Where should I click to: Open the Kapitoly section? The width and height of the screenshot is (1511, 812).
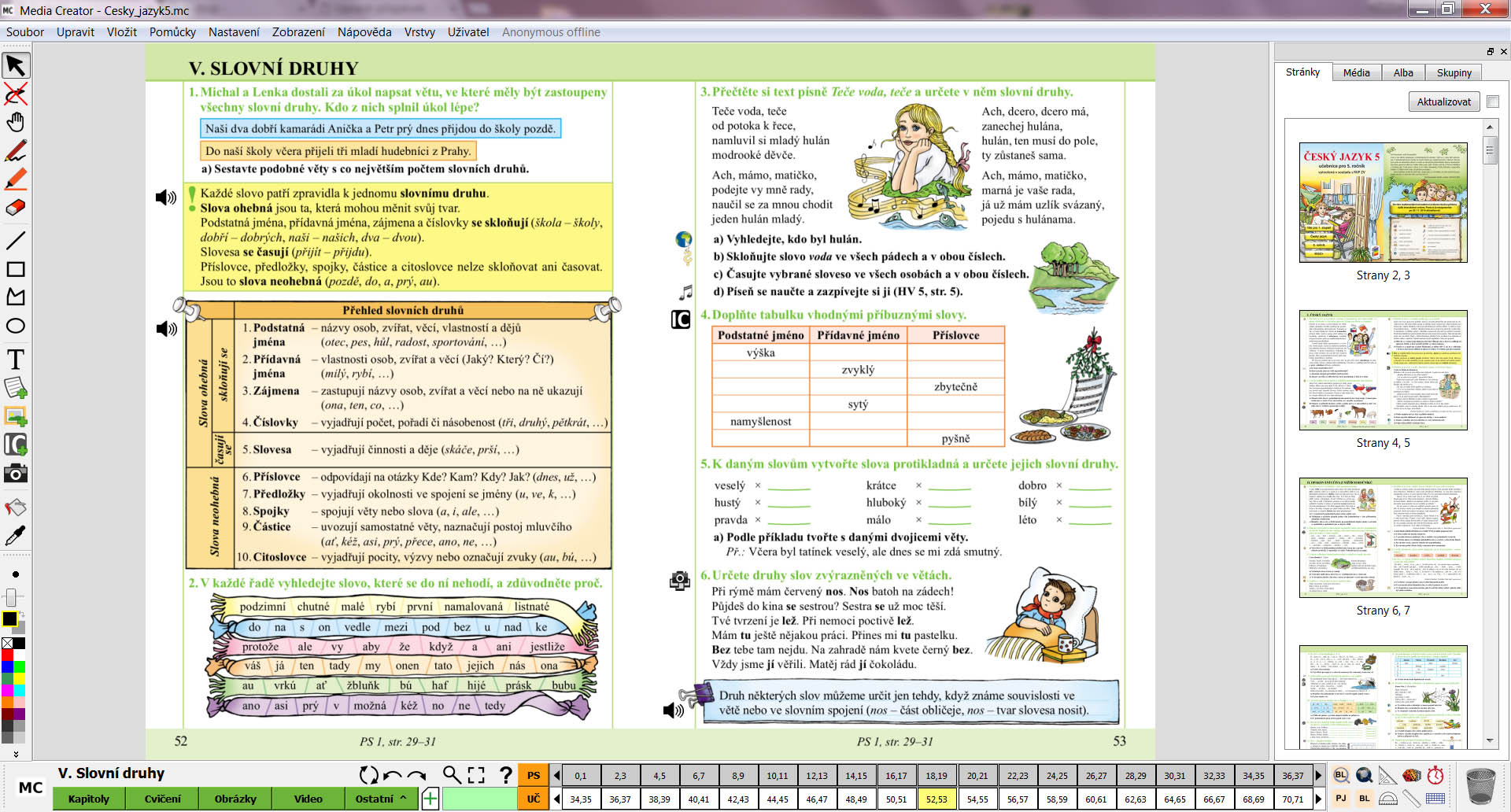coord(89,799)
